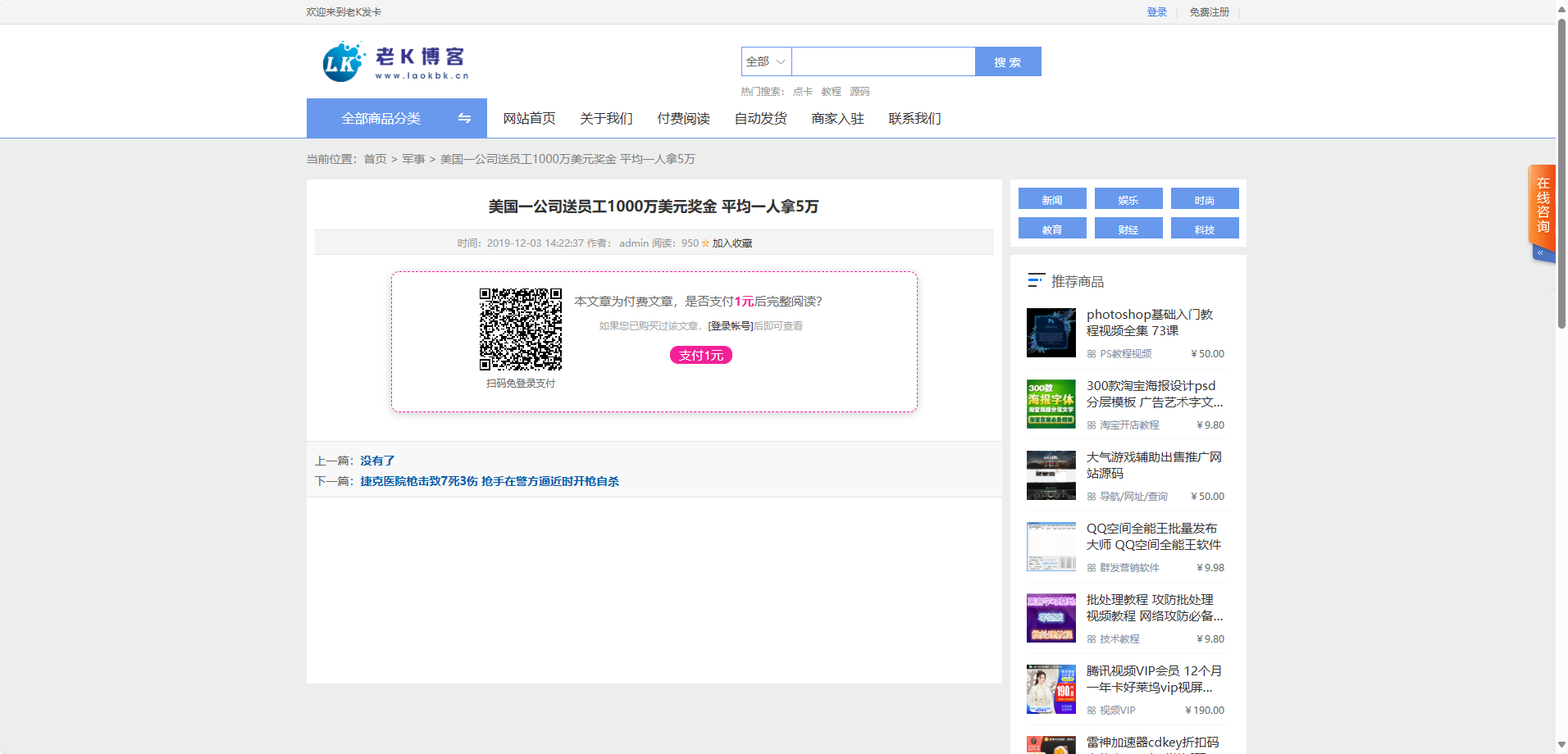The height and width of the screenshot is (754, 1568).
Task: Select hot search keyword 源码
Action: click(x=859, y=92)
